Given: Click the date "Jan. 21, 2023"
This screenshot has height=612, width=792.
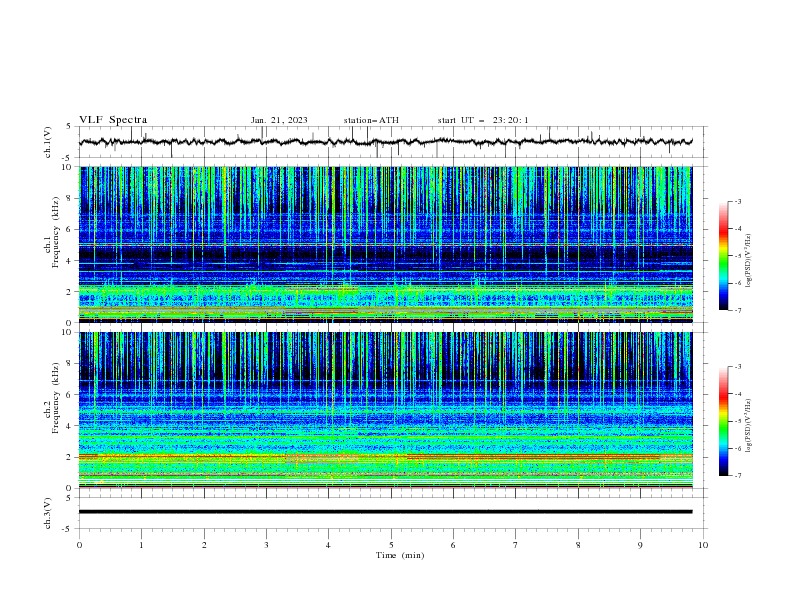Looking at the screenshot, I should pyautogui.click(x=279, y=120).
